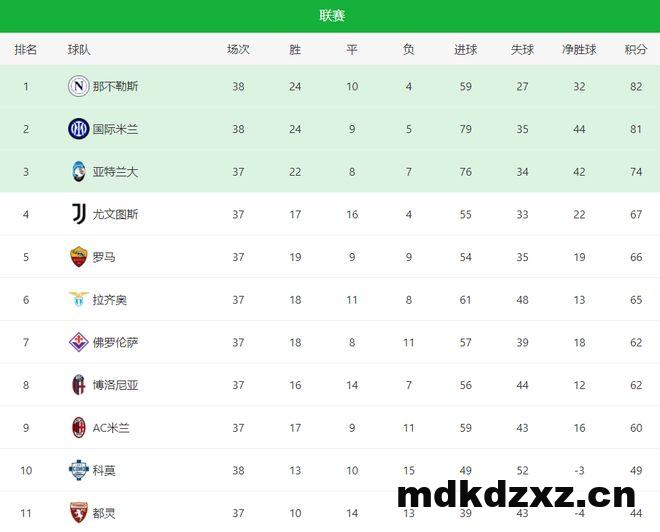Click the AC Milan badge icon

point(78,428)
